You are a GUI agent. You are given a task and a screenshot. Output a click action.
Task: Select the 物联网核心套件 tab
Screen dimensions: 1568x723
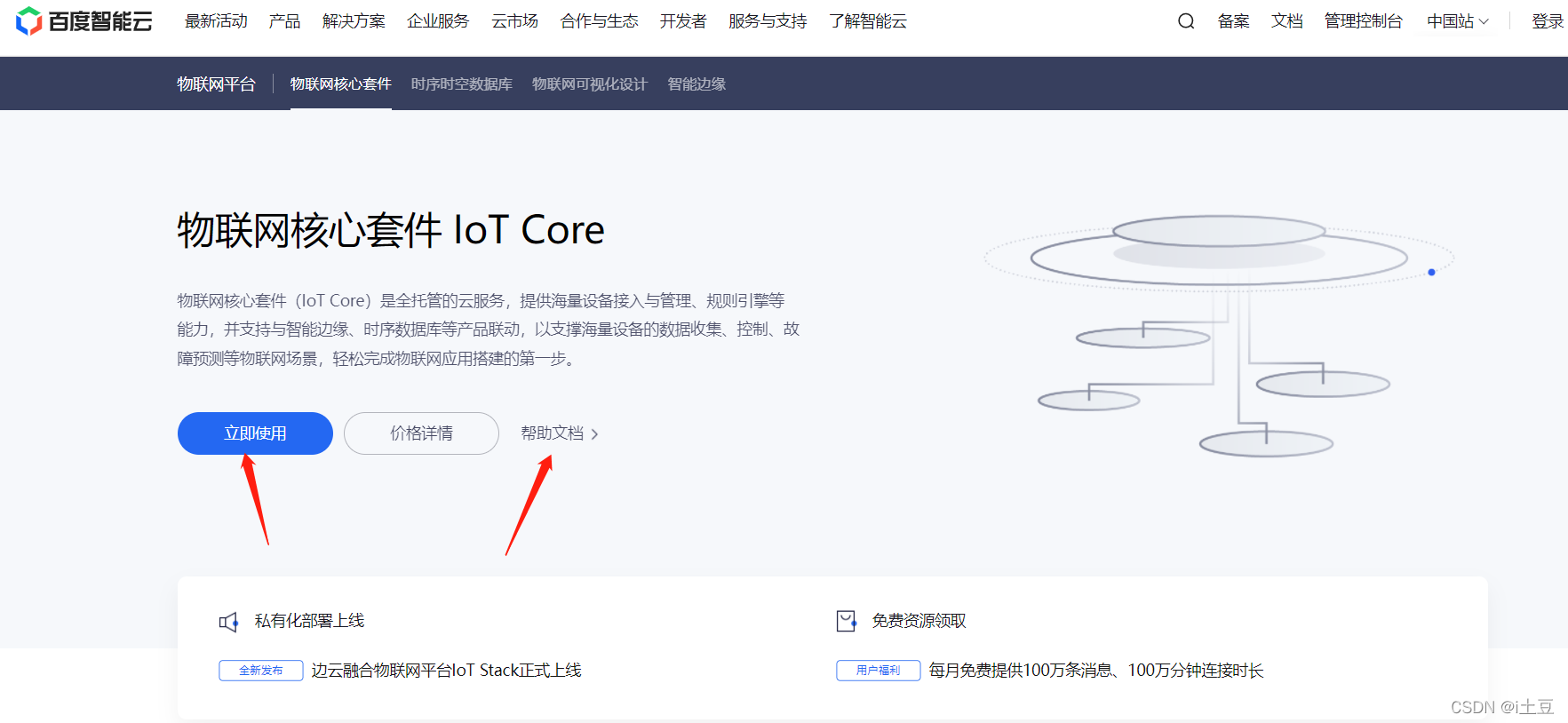point(341,84)
